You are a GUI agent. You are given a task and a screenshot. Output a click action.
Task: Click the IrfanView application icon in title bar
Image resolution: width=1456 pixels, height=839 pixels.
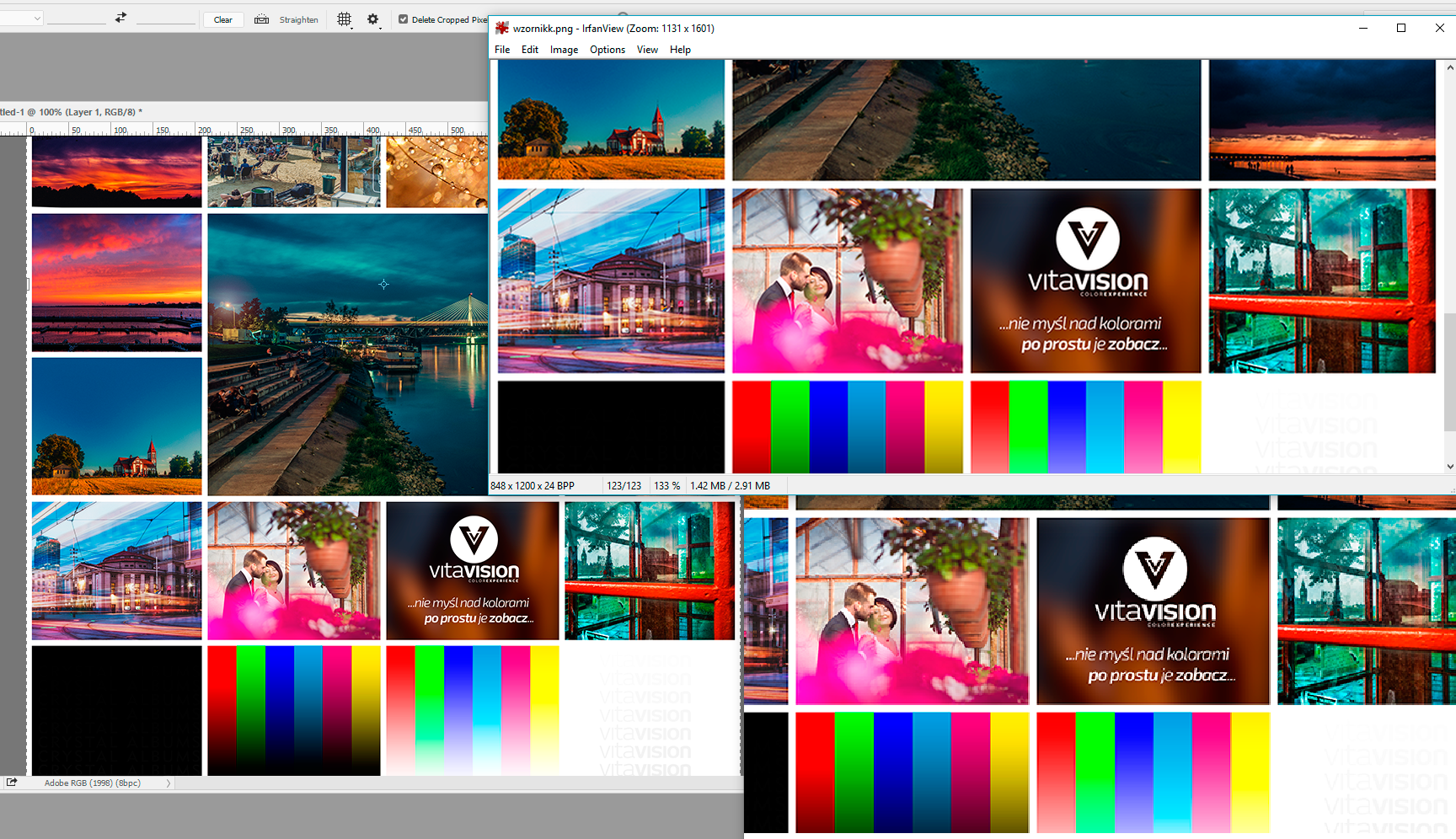[502, 28]
